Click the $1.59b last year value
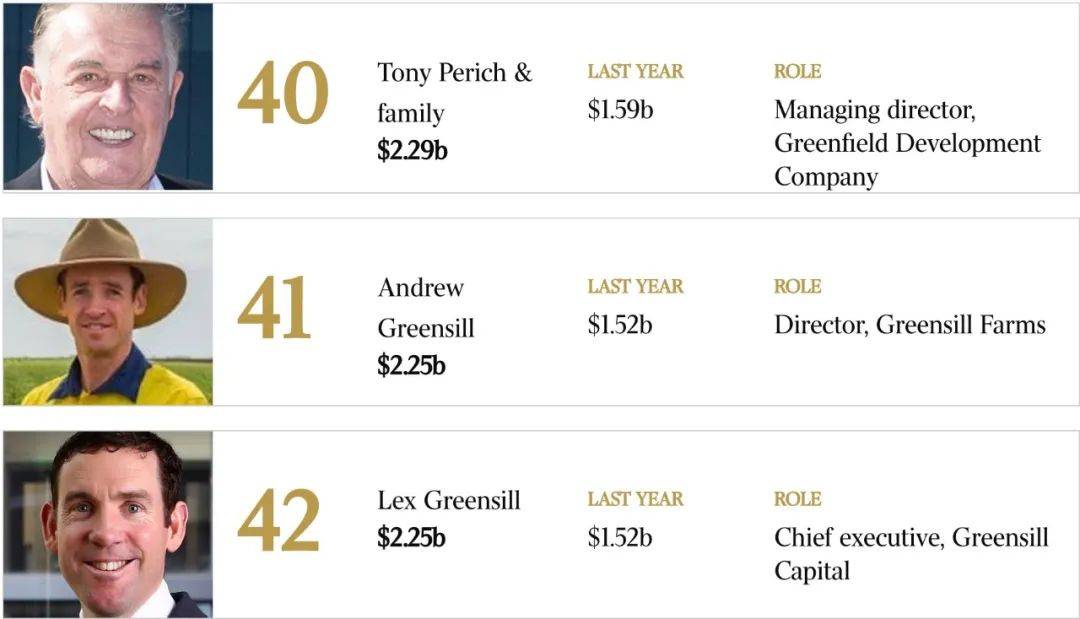 click(x=620, y=109)
